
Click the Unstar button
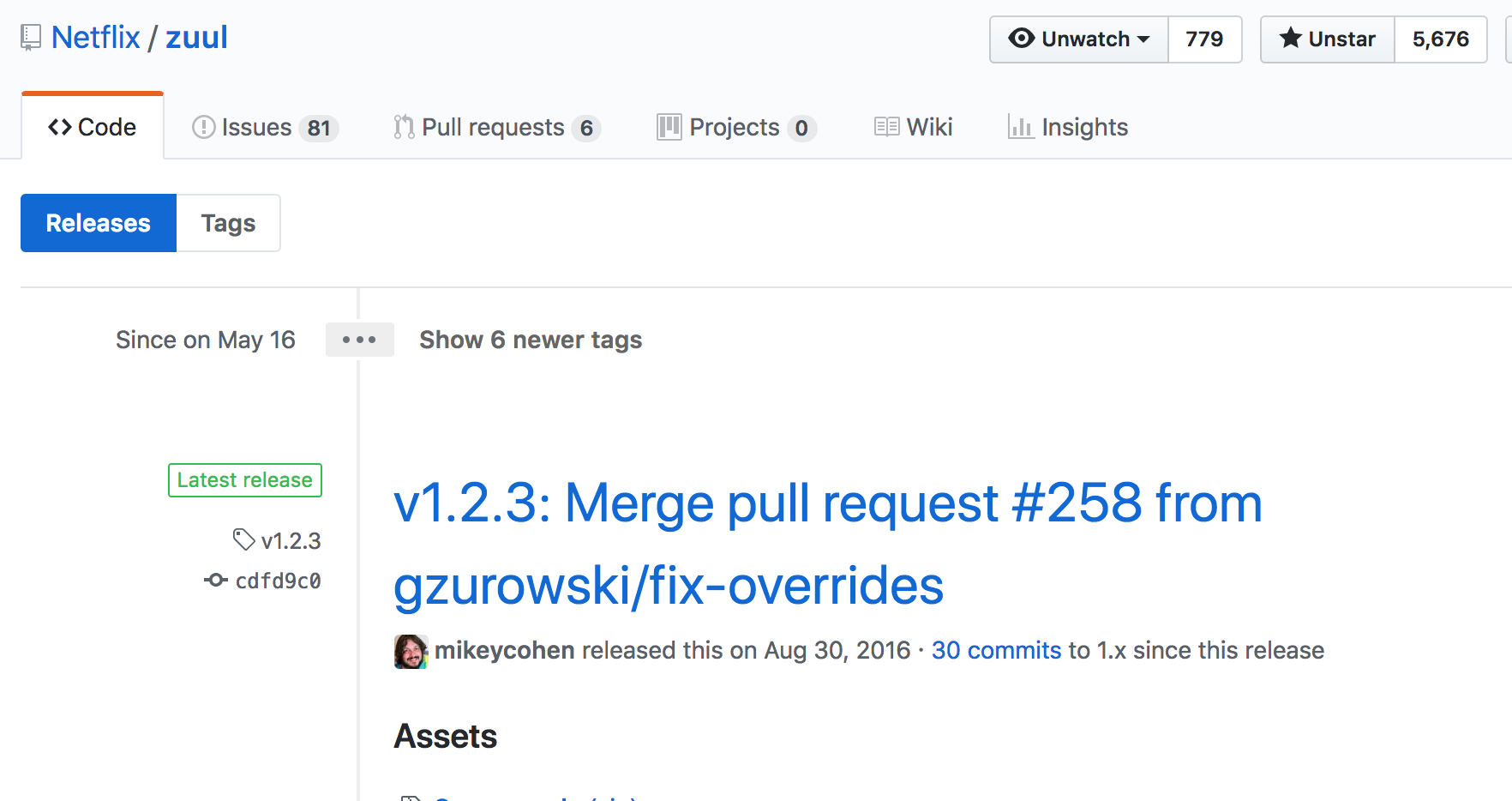[1328, 39]
